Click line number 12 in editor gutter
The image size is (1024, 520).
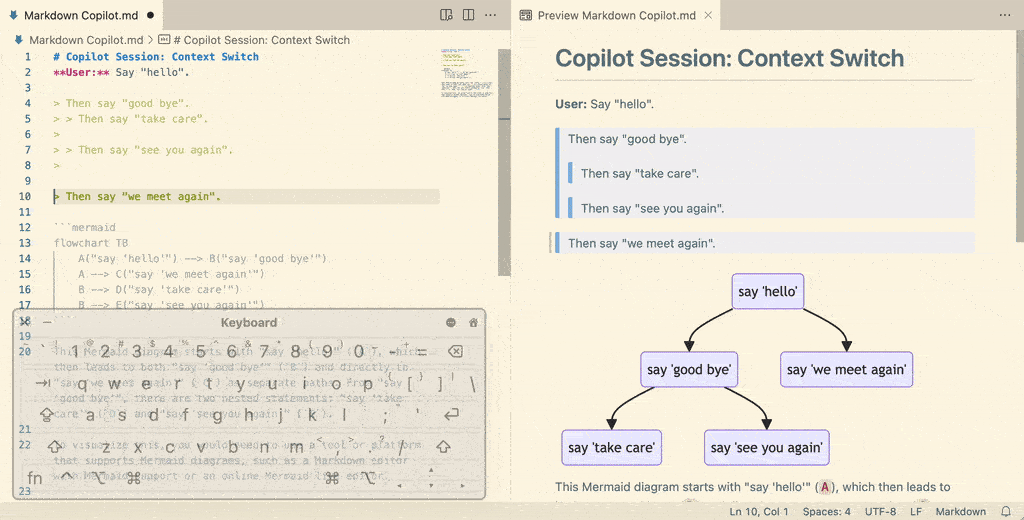click(25, 227)
